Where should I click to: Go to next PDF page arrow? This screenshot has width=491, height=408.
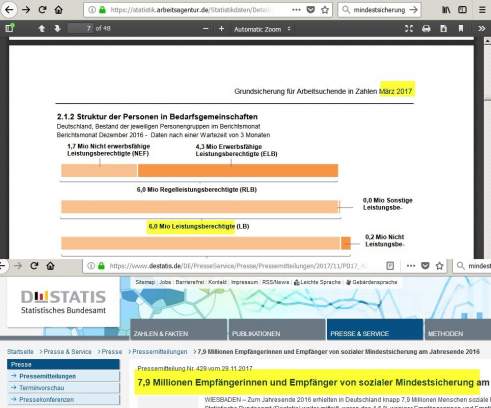coord(57,29)
